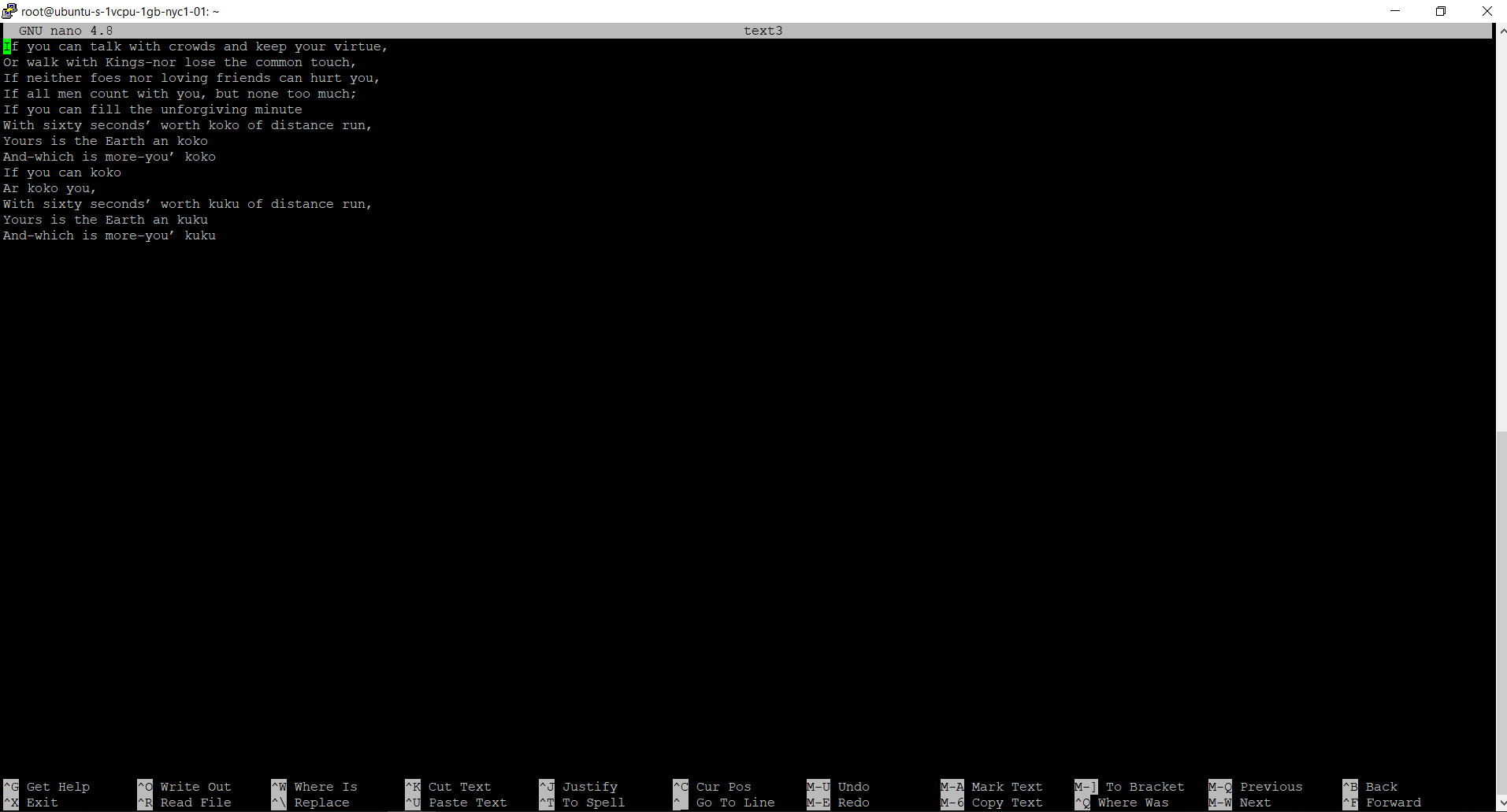Click the 'Get Help' shortcut label
This screenshot has height=812, width=1507.
(x=58, y=787)
